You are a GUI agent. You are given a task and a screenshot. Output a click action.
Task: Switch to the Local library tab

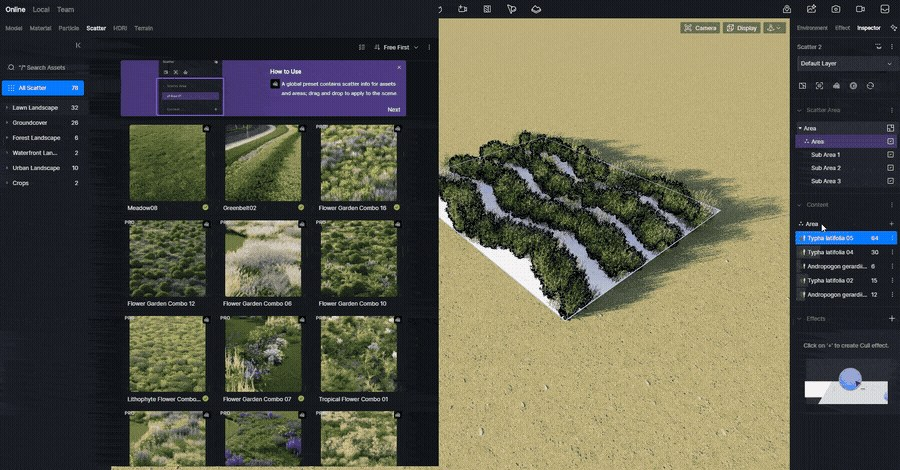[41, 9]
